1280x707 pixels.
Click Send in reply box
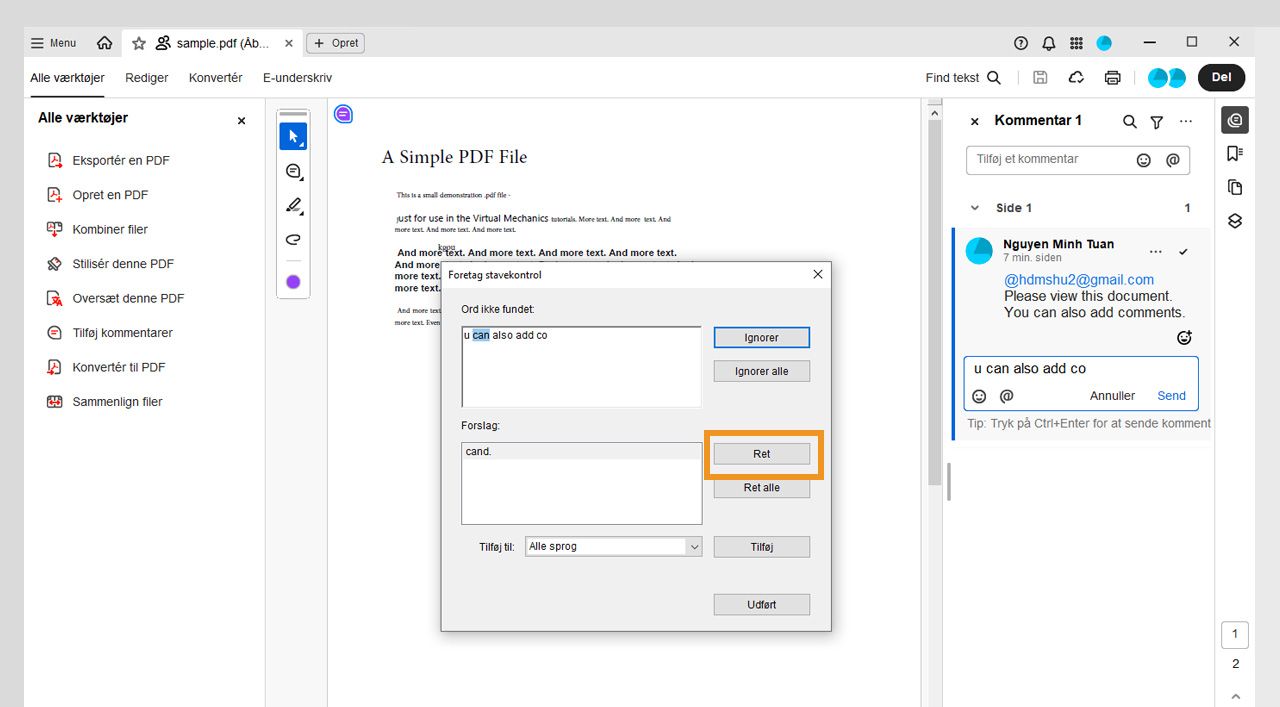(x=1171, y=396)
